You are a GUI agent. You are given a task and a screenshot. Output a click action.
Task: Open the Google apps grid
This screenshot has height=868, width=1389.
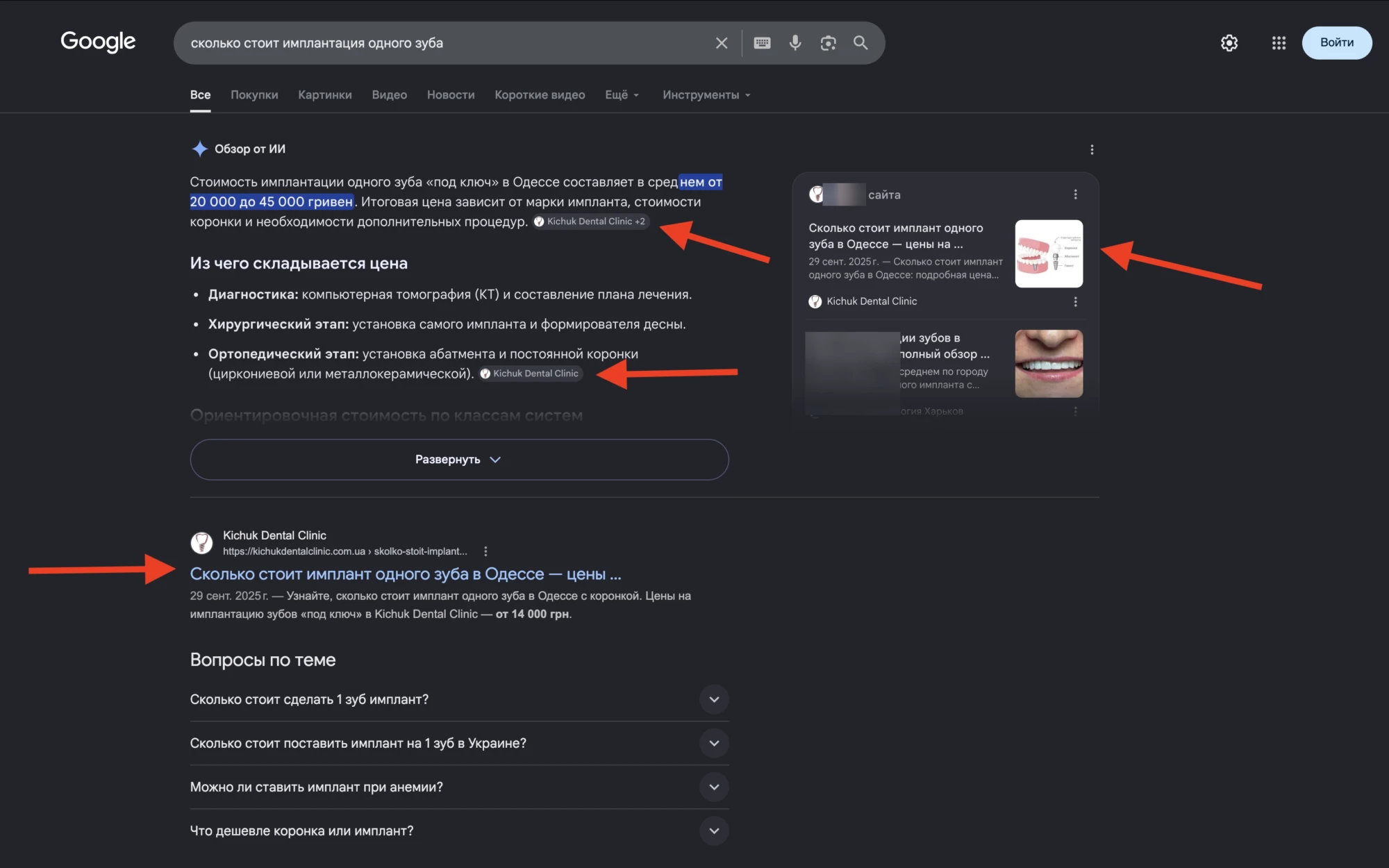click(1279, 43)
